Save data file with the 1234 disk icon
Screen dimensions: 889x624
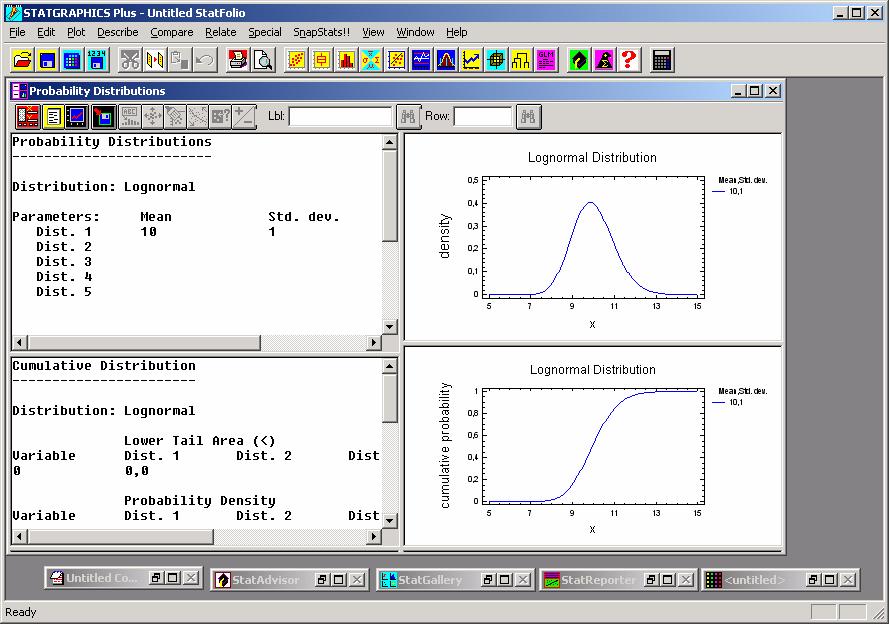pyautogui.click(x=97, y=60)
